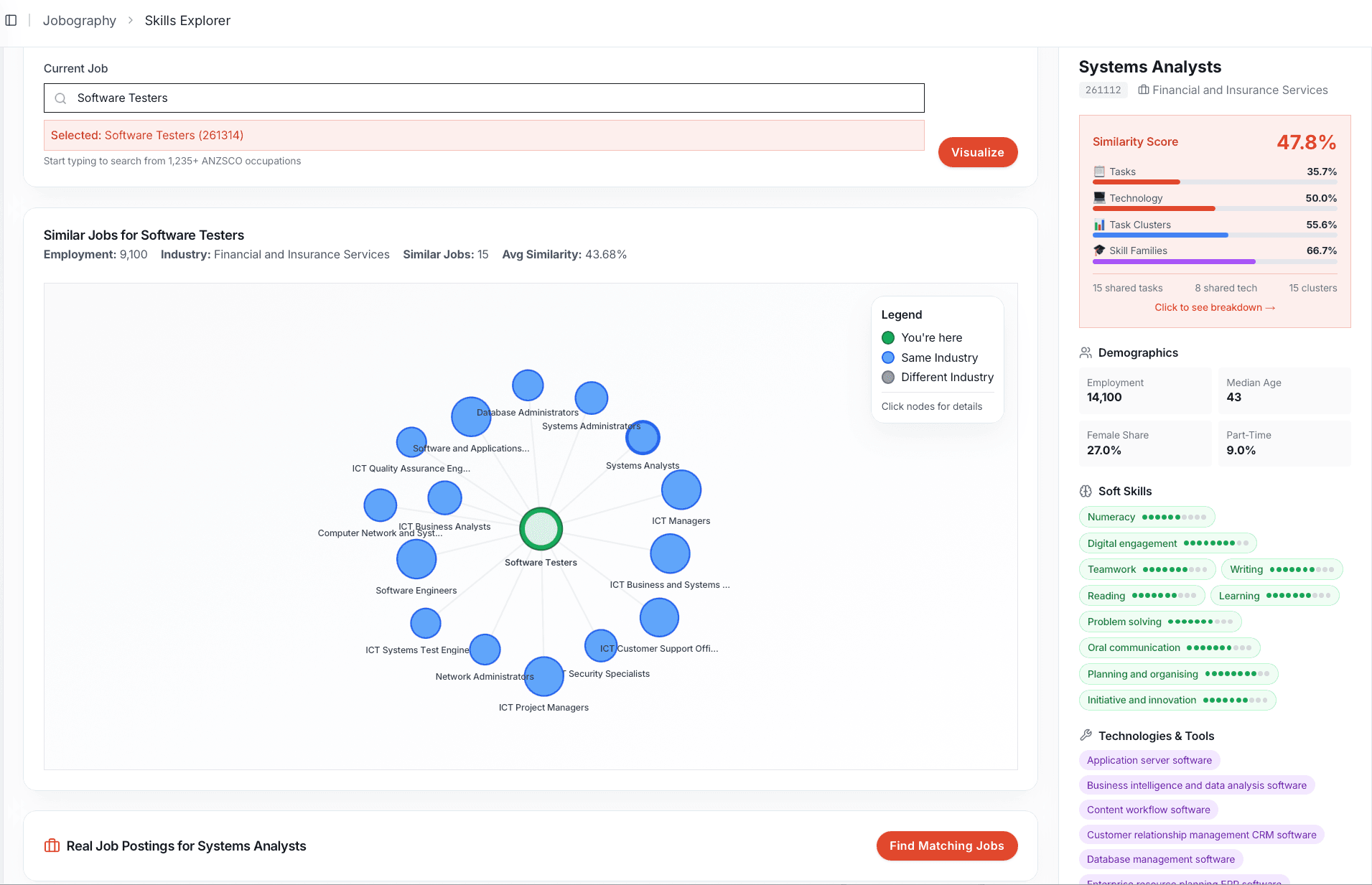Click the Soft Skills brain icon
The height and width of the screenshot is (885, 1372).
pos(1086,491)
